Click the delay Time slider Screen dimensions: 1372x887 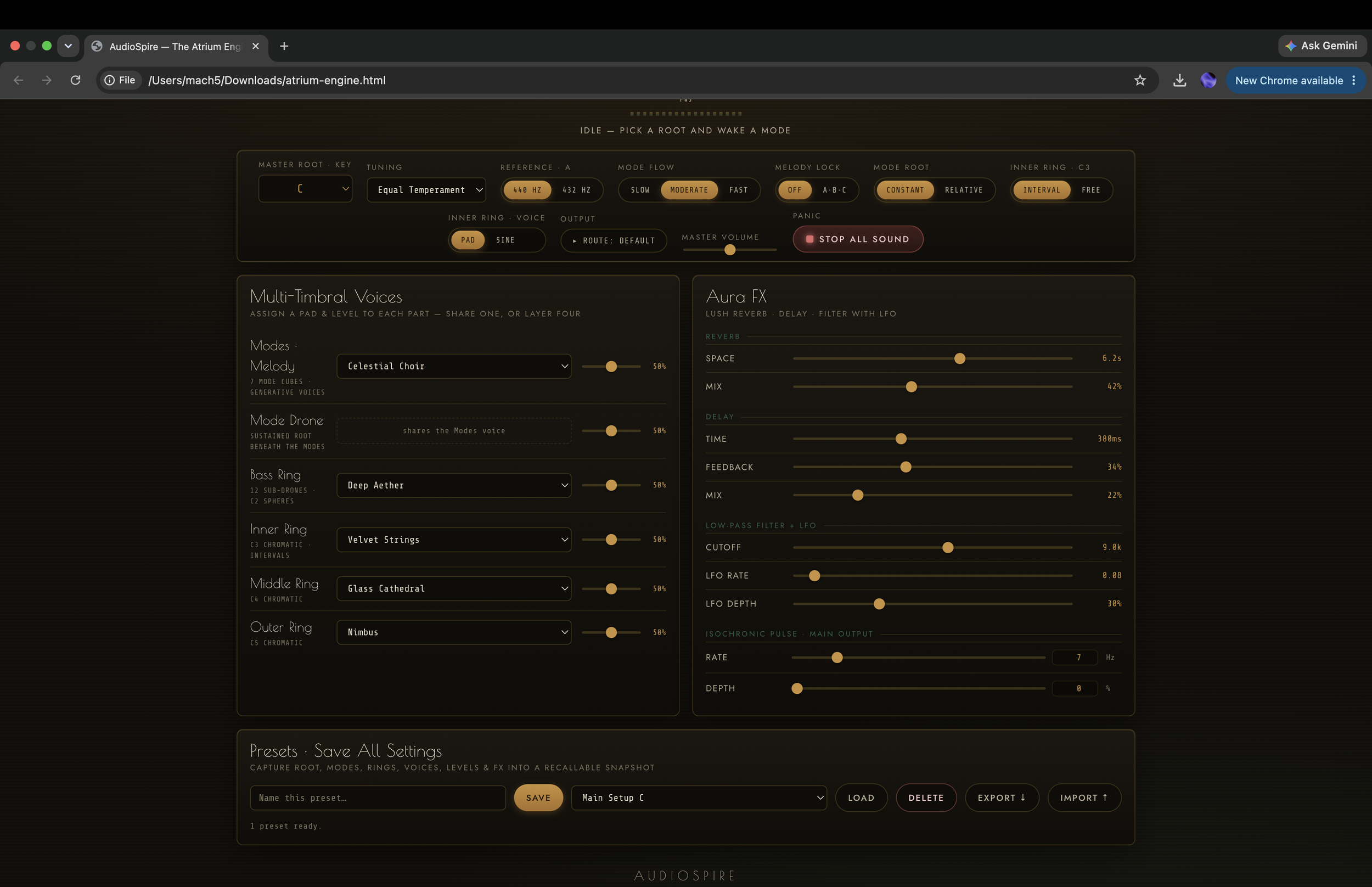933,439
